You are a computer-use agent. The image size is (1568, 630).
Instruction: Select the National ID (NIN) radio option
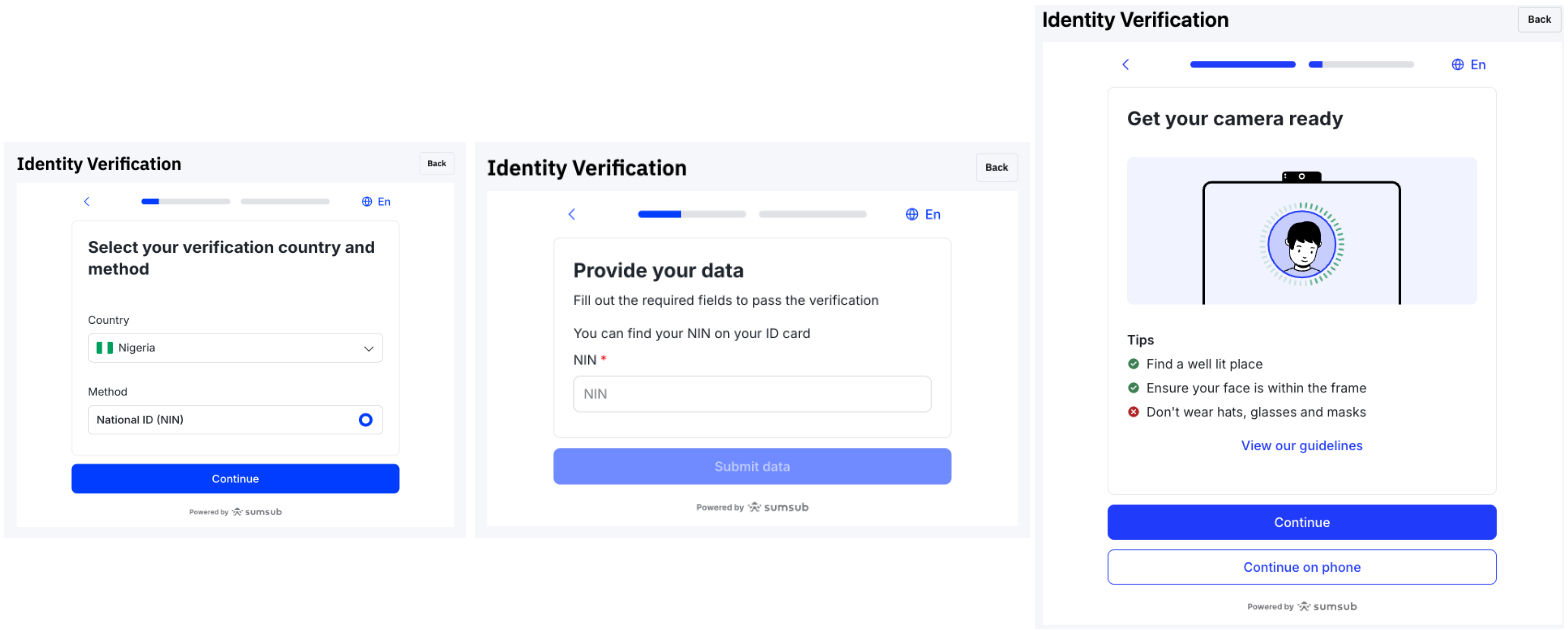(x=366, y=420)
